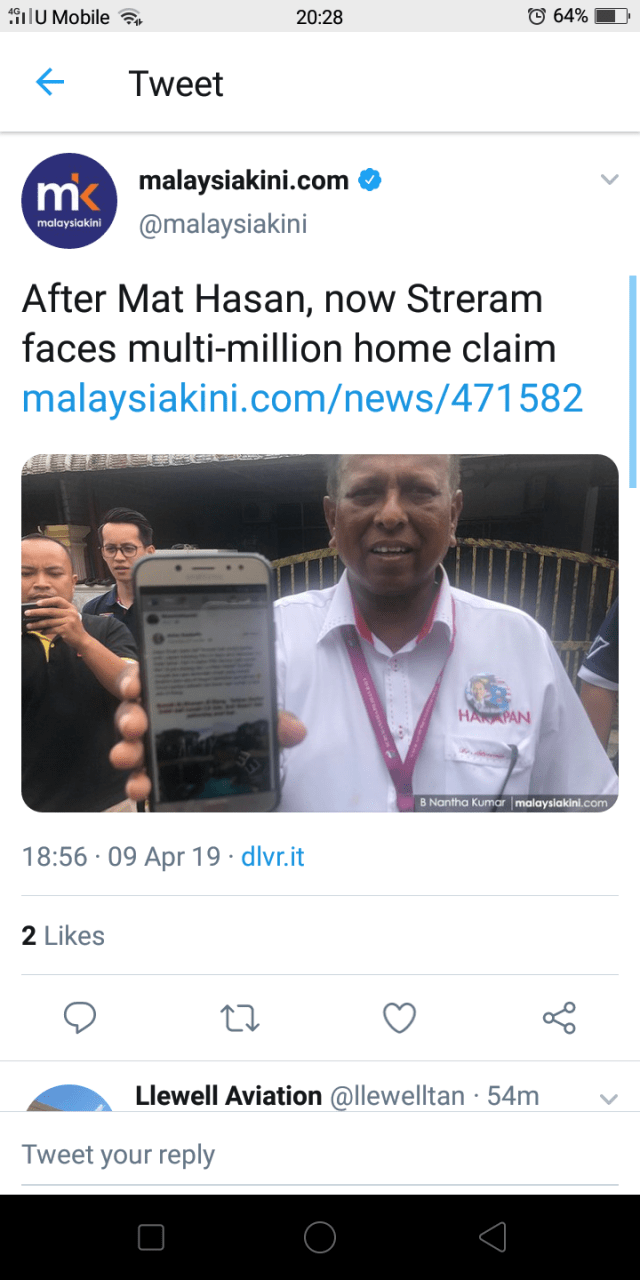Retweet using the retweet icon

coord(240,1018)
